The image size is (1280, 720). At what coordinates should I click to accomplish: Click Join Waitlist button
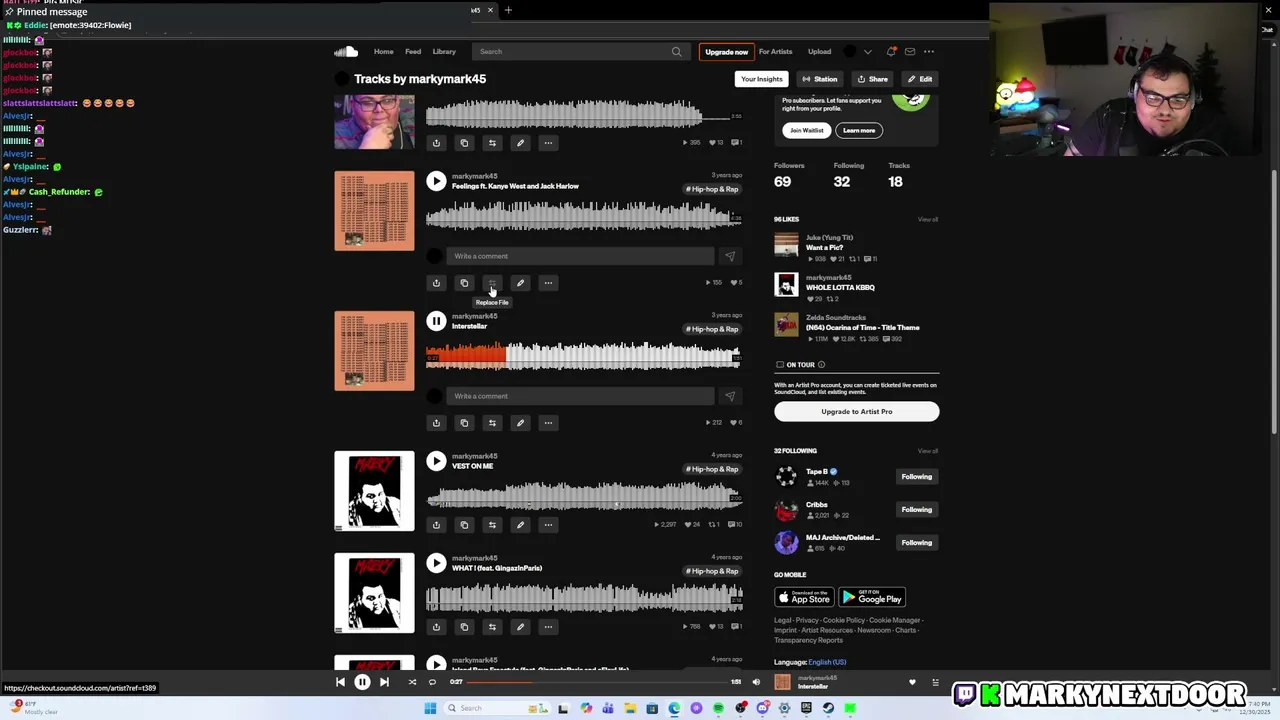coord(806,130)
